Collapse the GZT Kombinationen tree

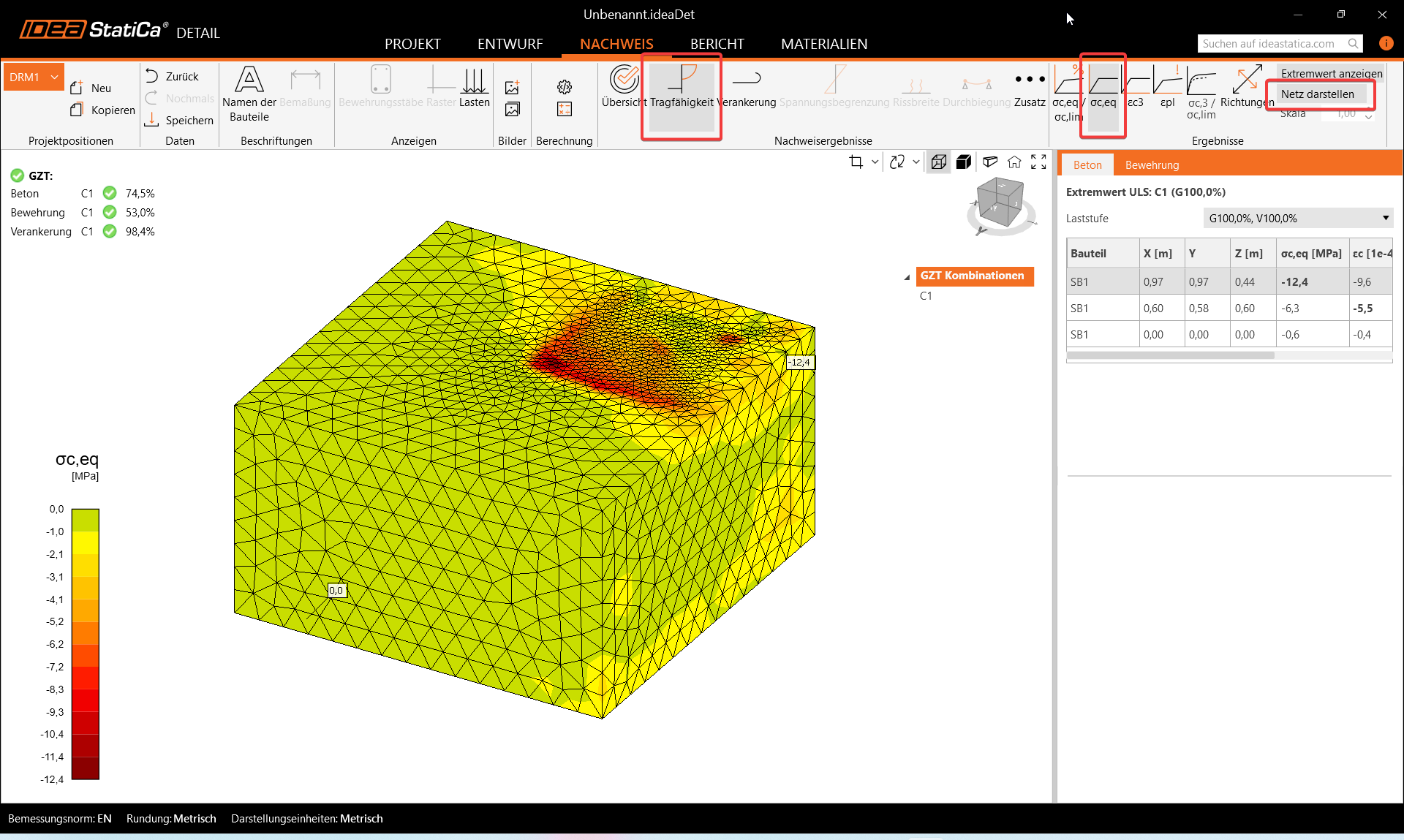coord(907,277)
